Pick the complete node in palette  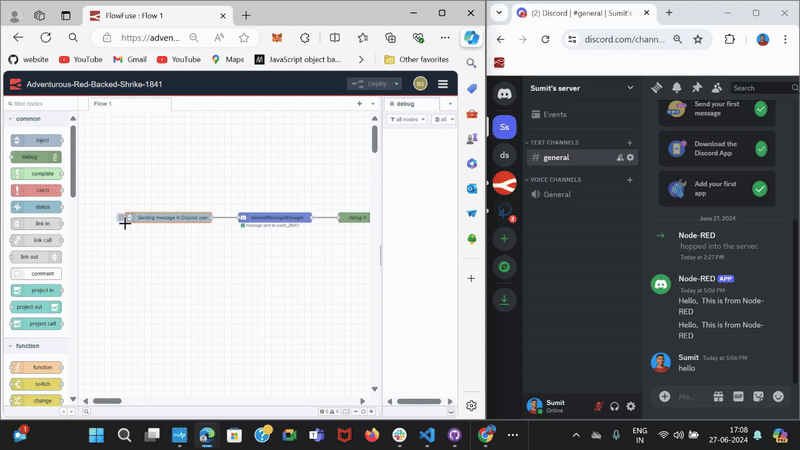tap(37, 173)
